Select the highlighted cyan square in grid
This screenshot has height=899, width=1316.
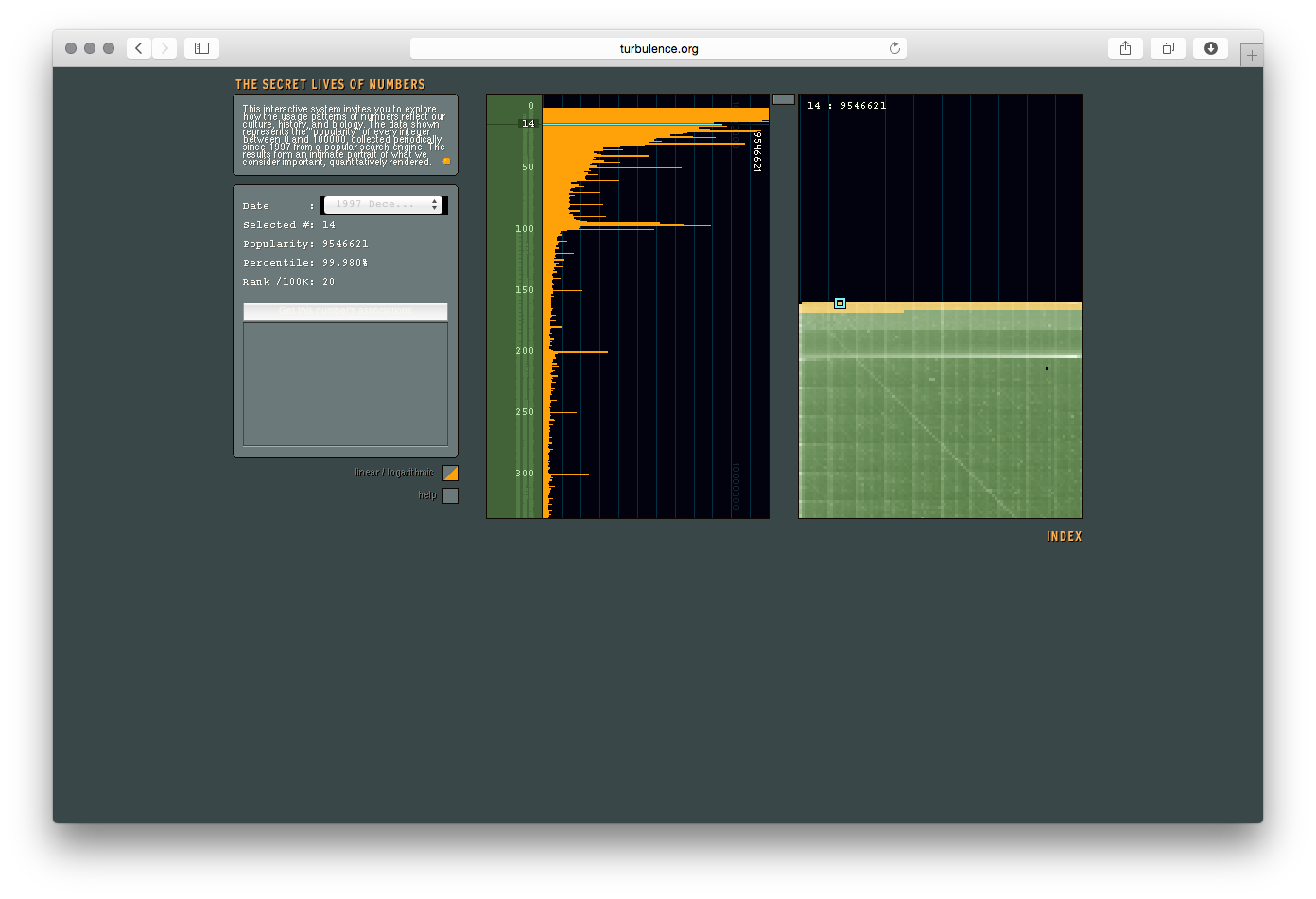[x=840, y=303]
